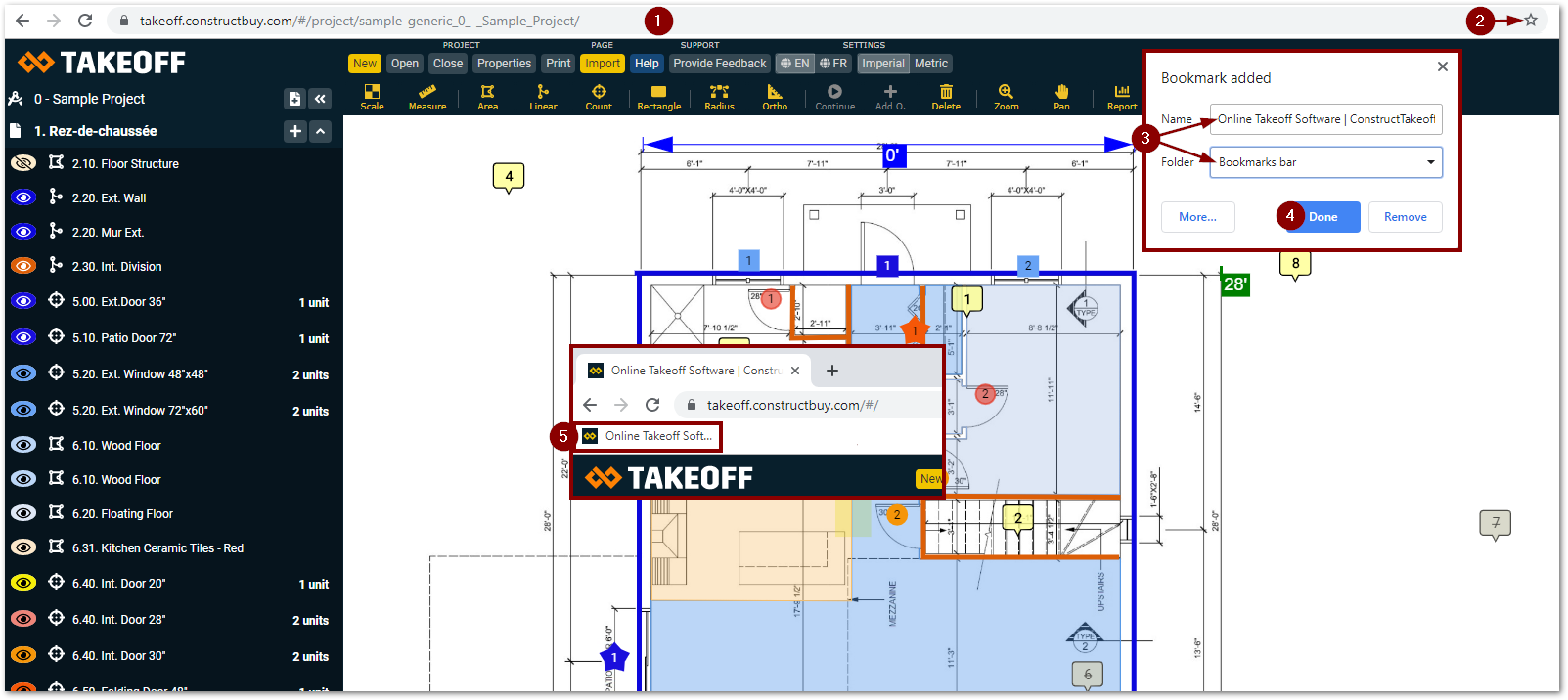Viewport: 1568px width, 700px height.
Task: Open the Report tool
Action: pos(1121,97)
